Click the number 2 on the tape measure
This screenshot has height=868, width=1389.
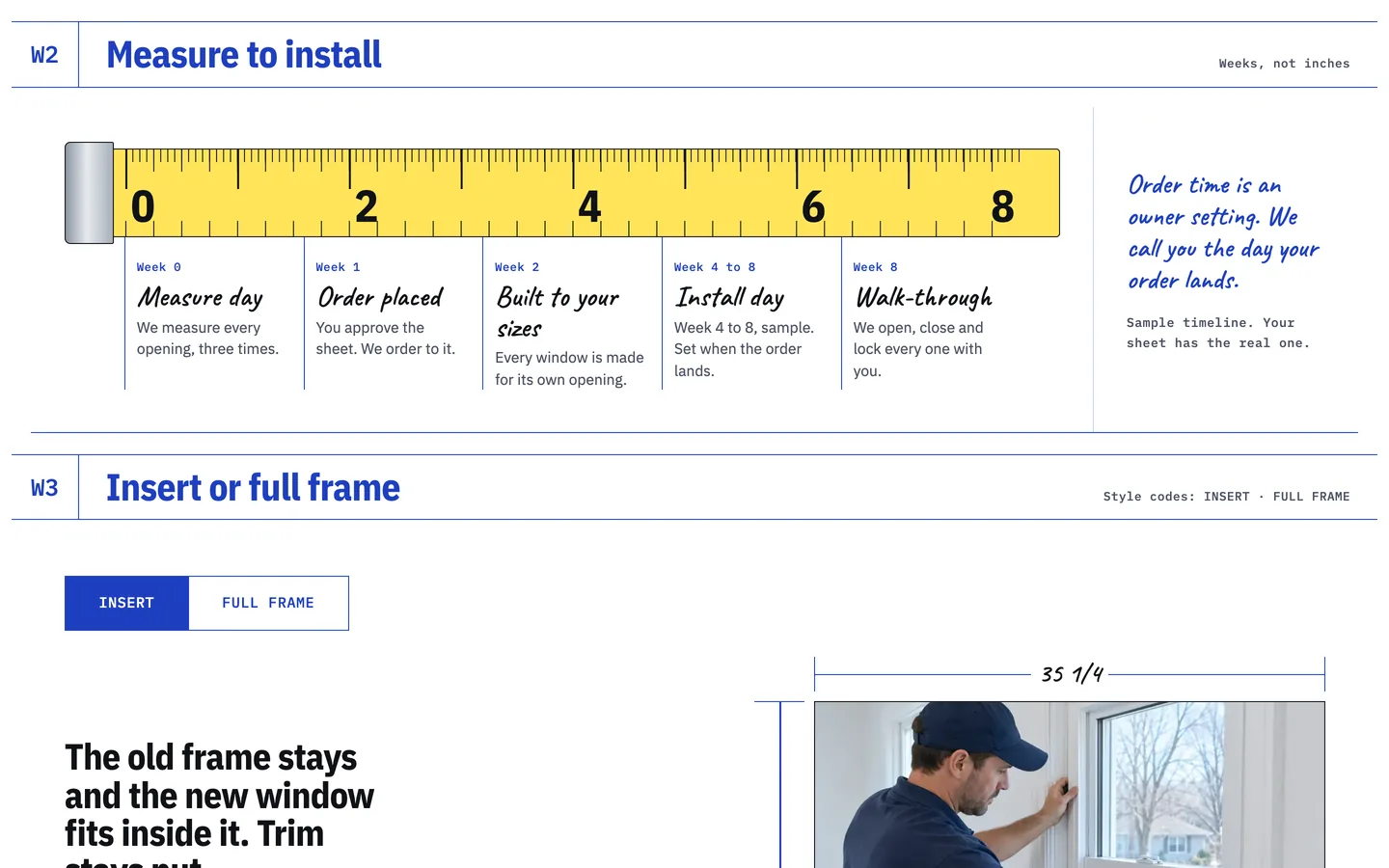367,206
